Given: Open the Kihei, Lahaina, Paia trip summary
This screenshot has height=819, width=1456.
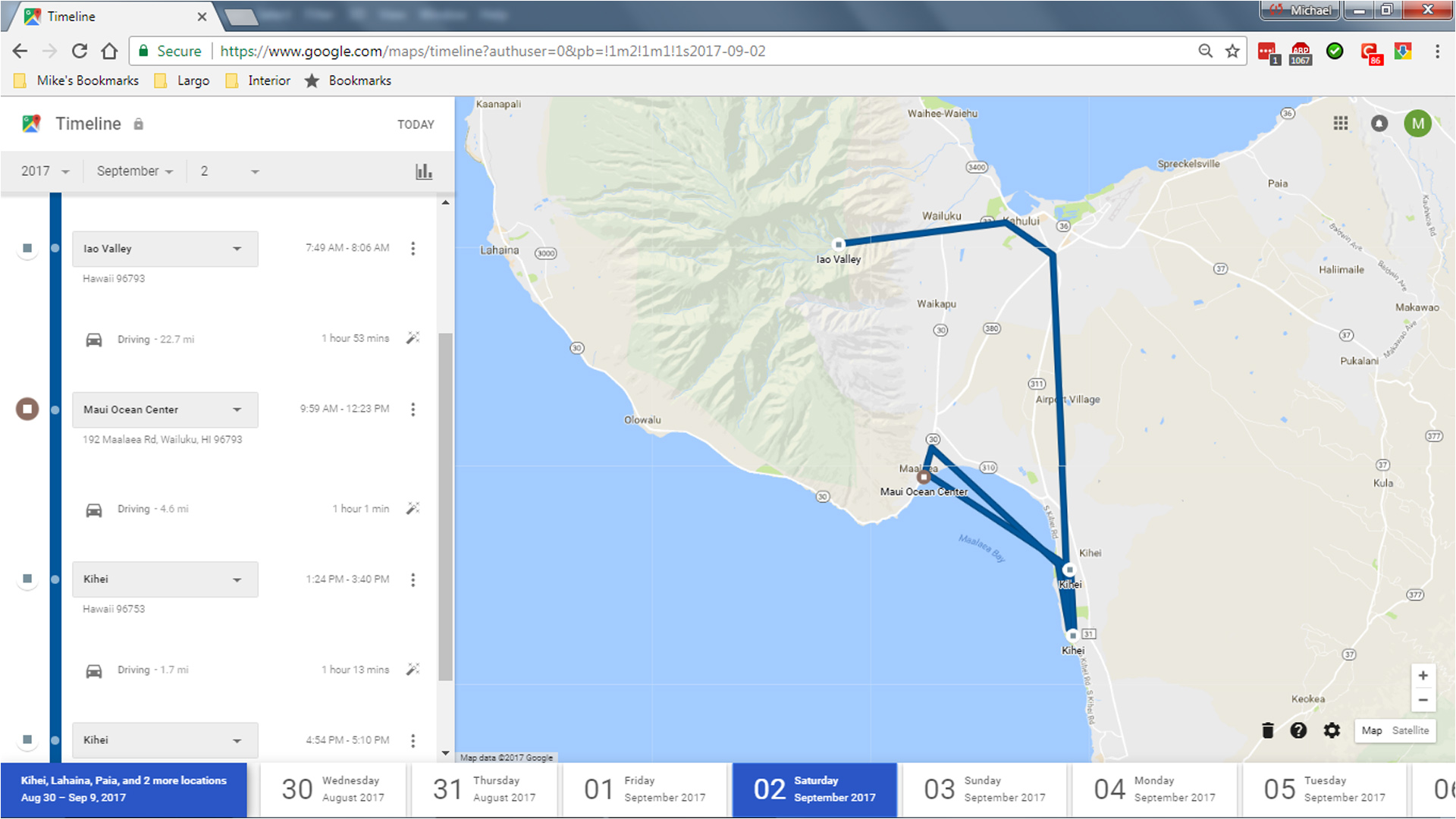Looking at the screenshot, I should tap(124, 789).
